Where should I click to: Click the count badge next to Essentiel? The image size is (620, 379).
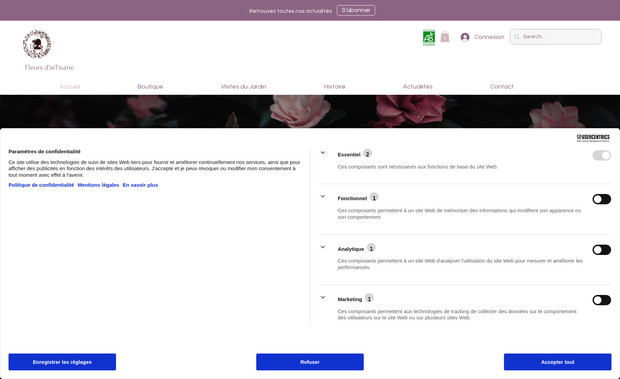[367, 154]
